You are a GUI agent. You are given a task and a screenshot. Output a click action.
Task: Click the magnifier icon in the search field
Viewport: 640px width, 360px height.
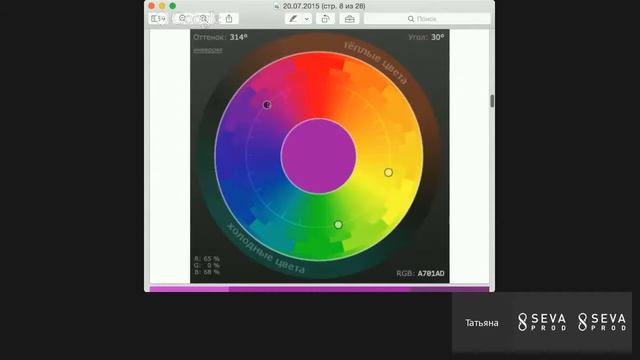point(411,19)
